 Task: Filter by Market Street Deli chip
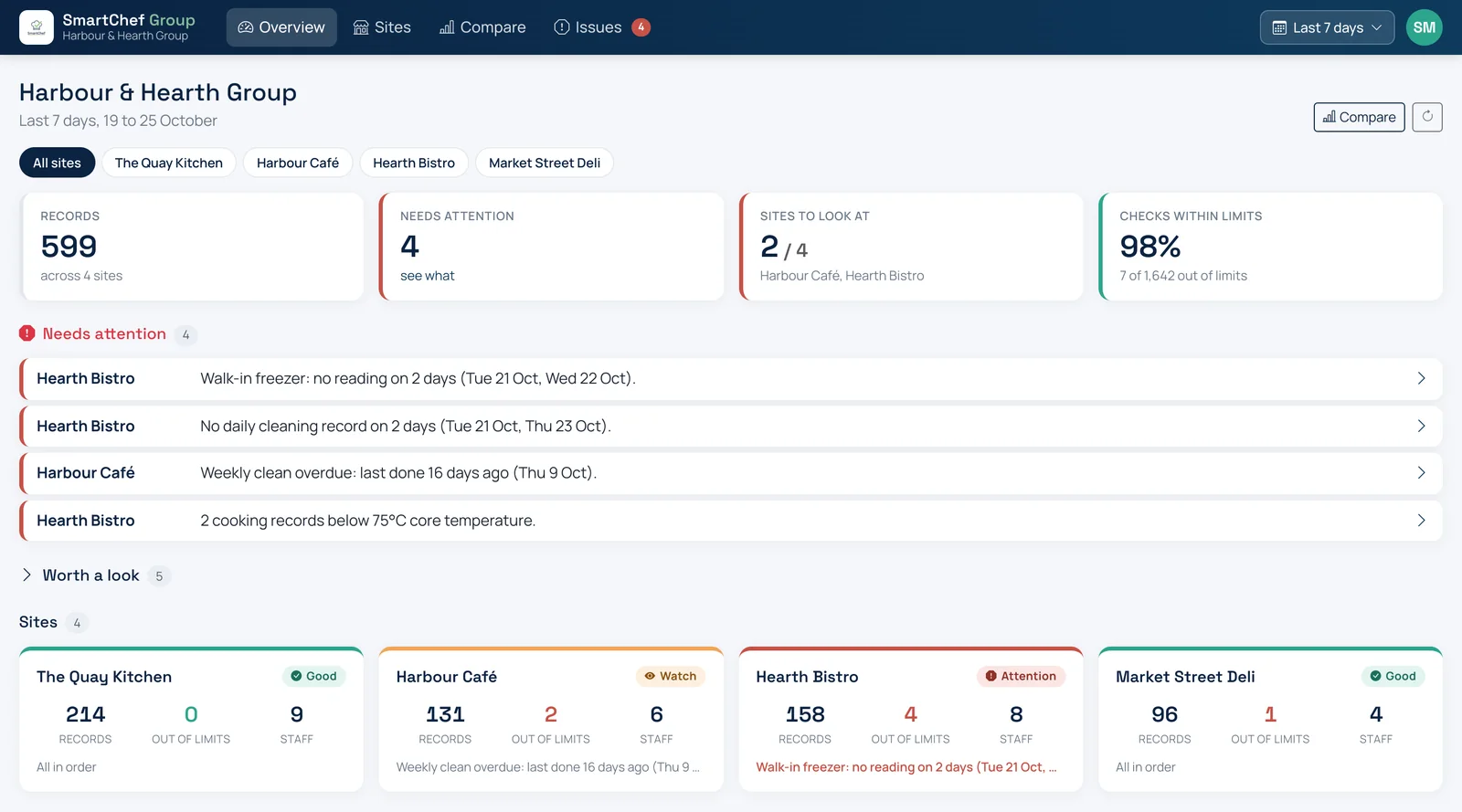(545, 163)
